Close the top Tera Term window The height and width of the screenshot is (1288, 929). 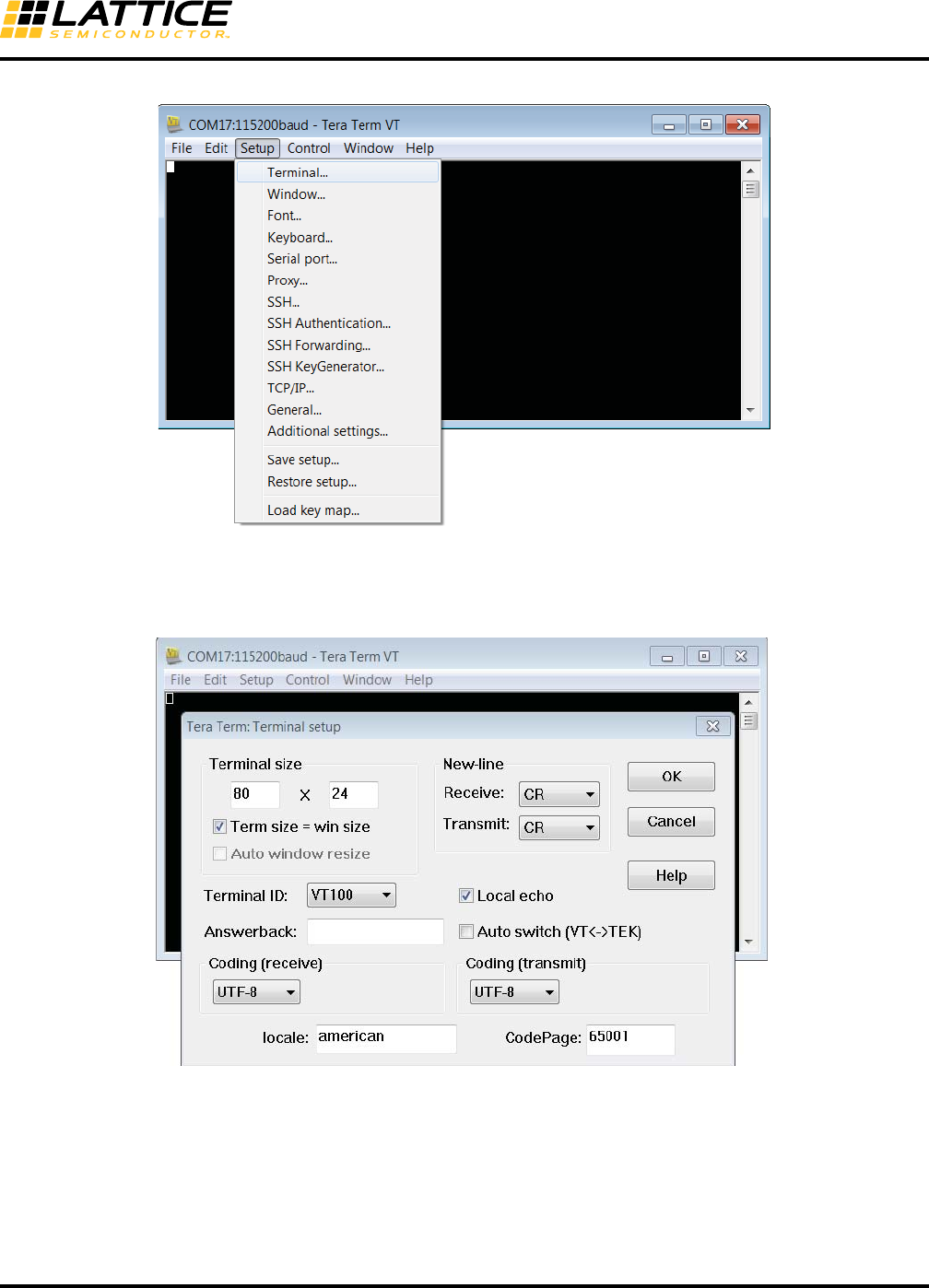click(743, 124)
